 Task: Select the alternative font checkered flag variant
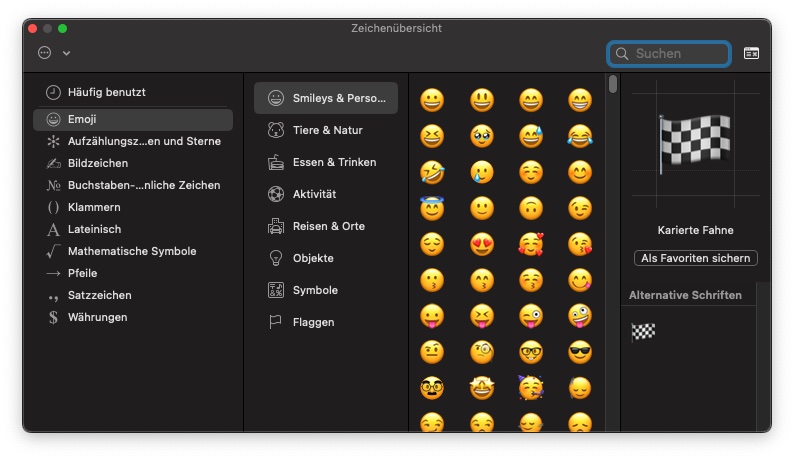643,331
